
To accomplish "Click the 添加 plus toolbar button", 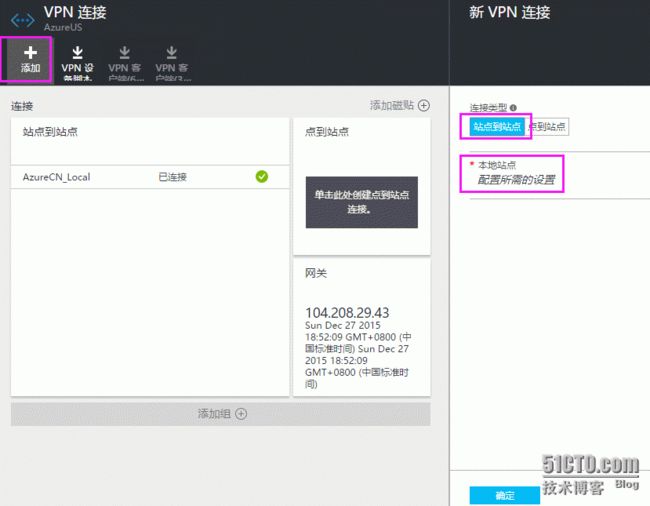I will [30, 60].
